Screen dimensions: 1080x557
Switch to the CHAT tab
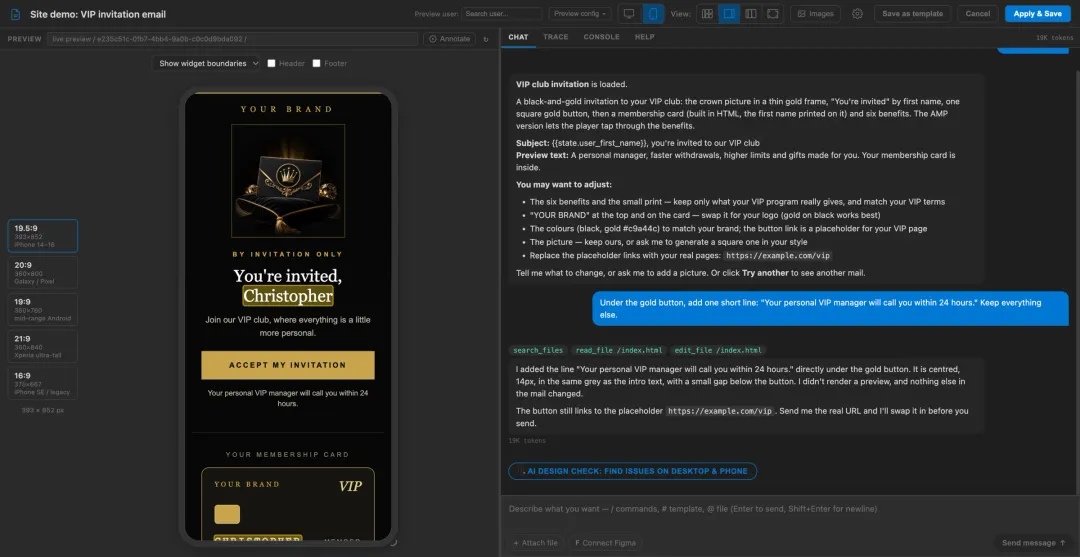coord(518,37)
